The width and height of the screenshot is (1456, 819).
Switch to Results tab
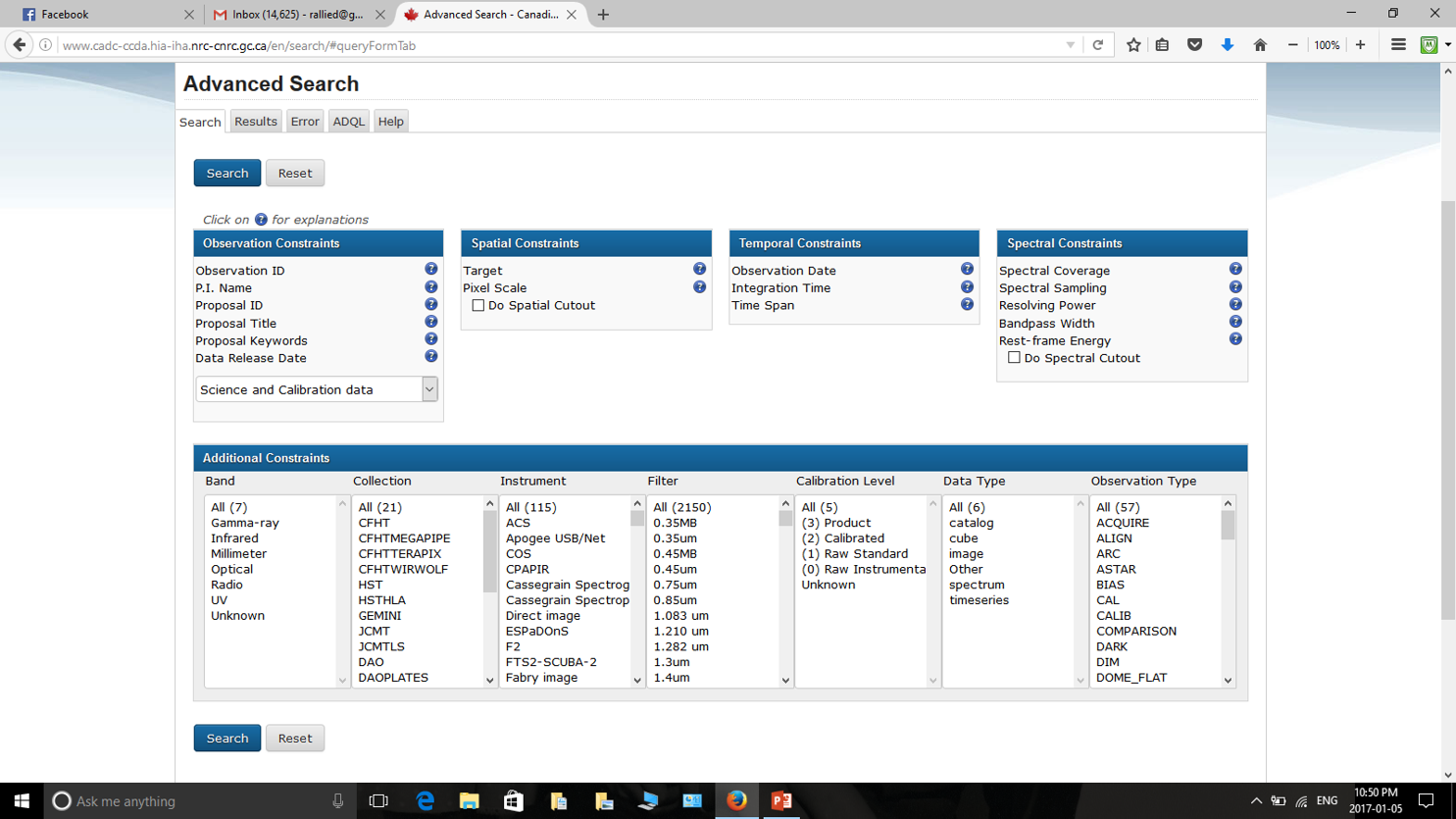pos(256,122)
